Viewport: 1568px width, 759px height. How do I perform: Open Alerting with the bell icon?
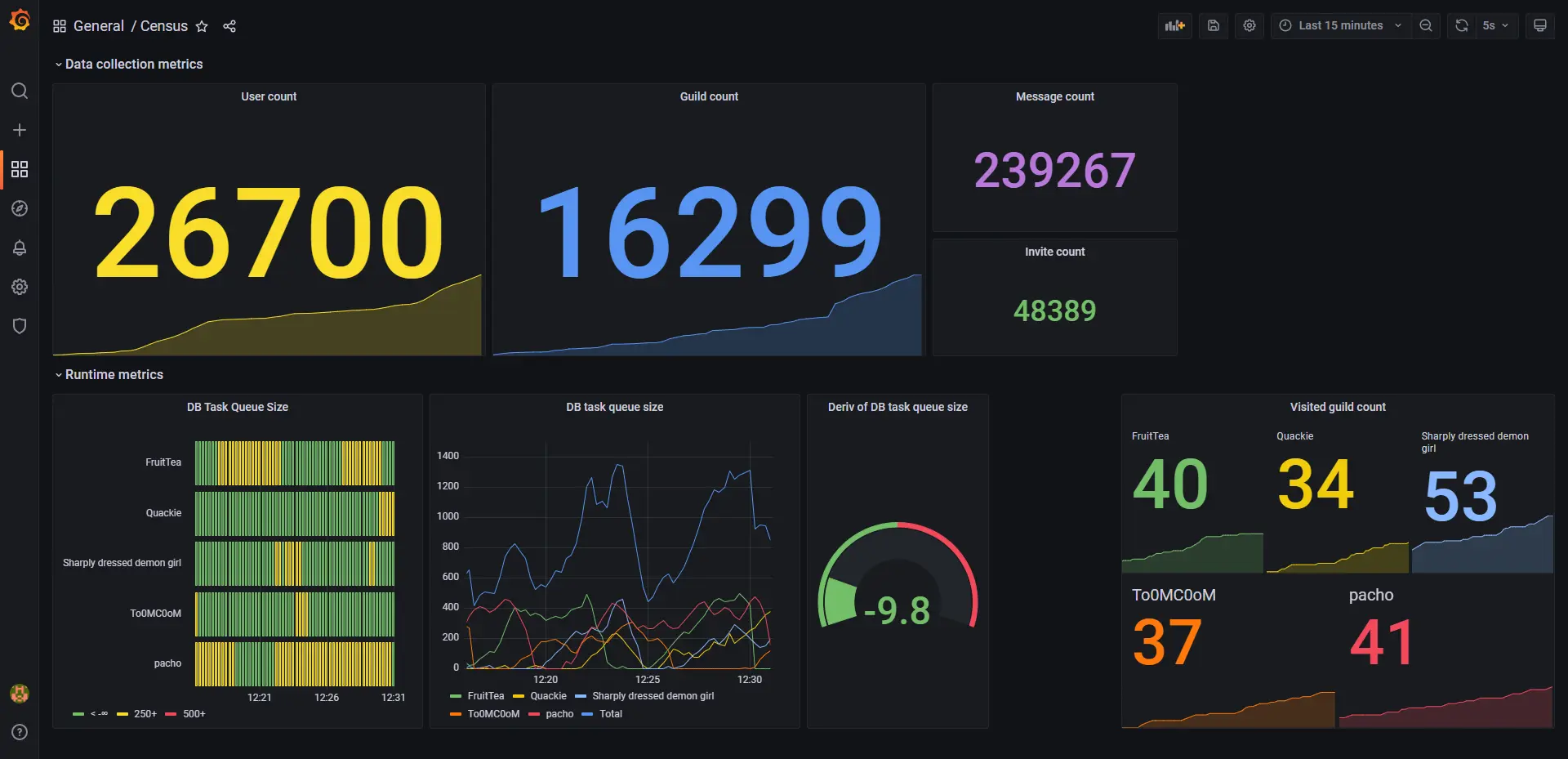[x=20, y=248]
